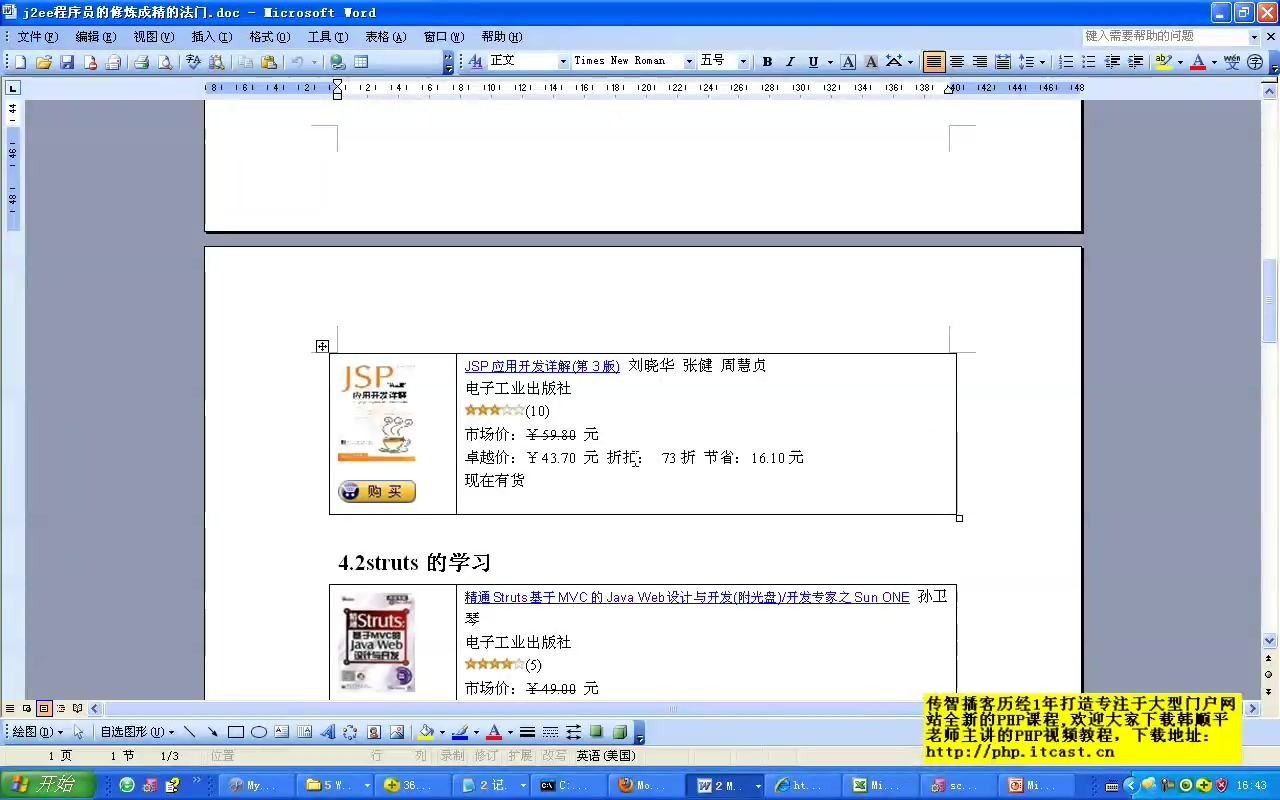Run spelling and grammar check

(x=193, y=62)
